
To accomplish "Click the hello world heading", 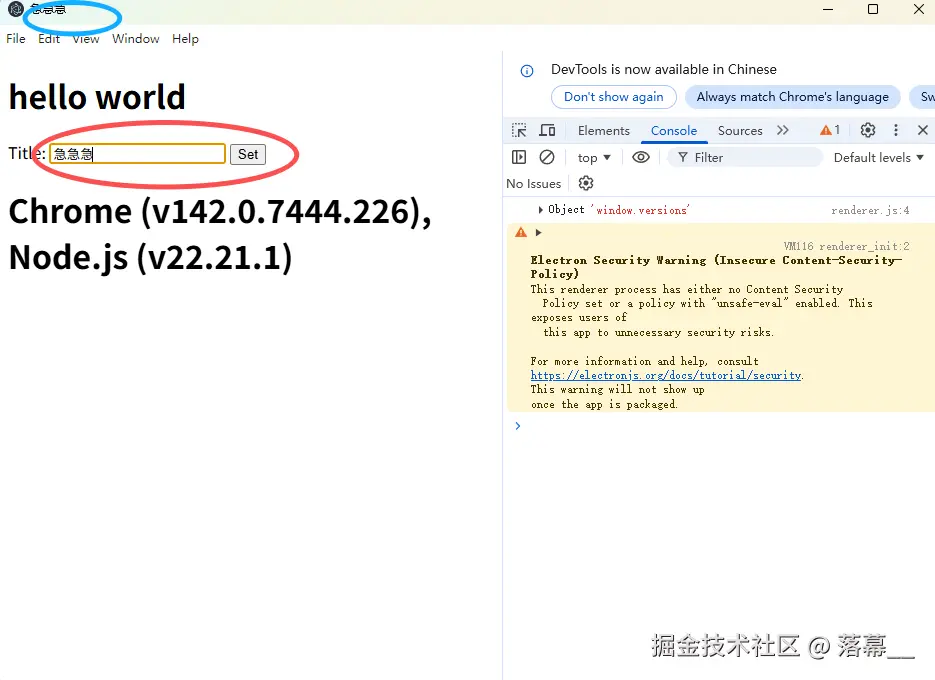I will 97,97.
